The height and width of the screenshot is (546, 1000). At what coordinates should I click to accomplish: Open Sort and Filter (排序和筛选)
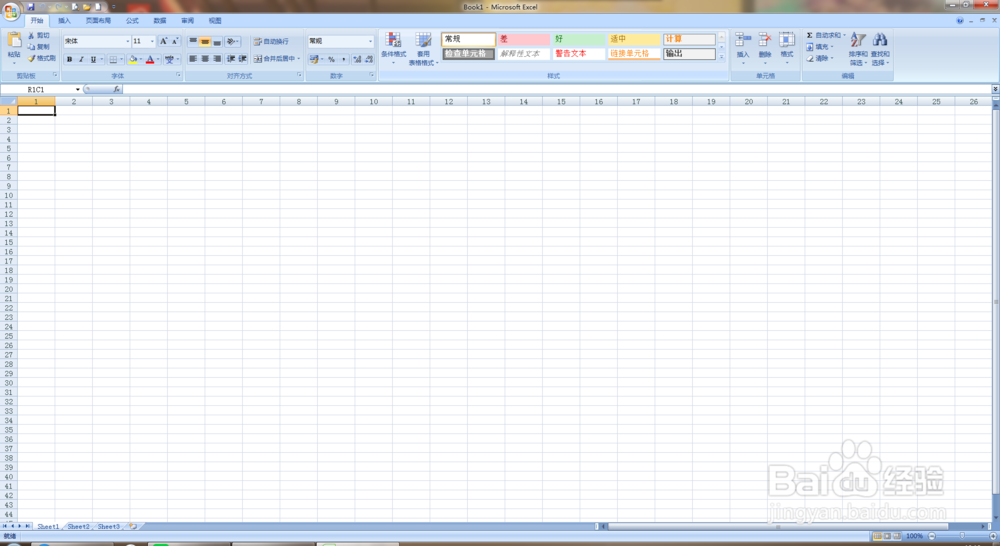click(x=858, y=48)
